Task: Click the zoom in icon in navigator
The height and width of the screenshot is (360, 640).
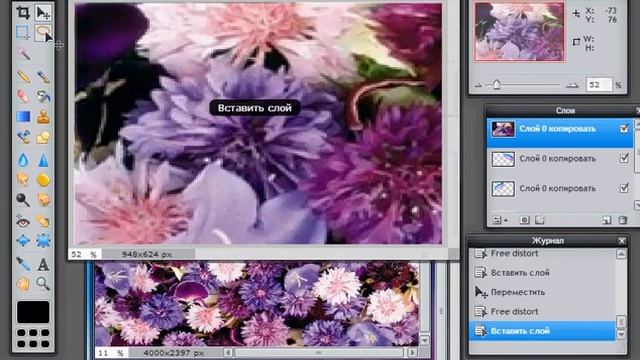Action: [572, 85]
